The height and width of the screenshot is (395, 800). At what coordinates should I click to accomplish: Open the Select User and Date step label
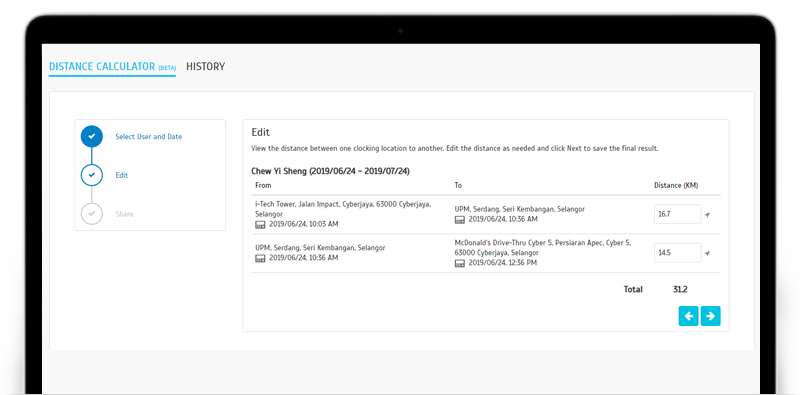pyautogui.click(x=148, y=137)
